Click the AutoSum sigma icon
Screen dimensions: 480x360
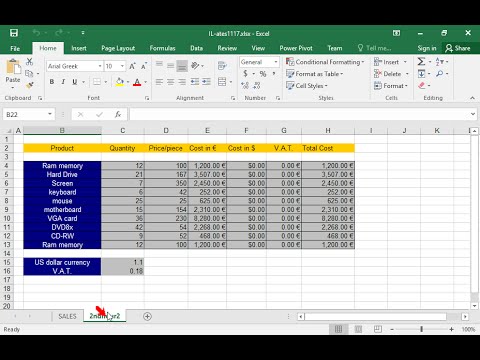421,62
